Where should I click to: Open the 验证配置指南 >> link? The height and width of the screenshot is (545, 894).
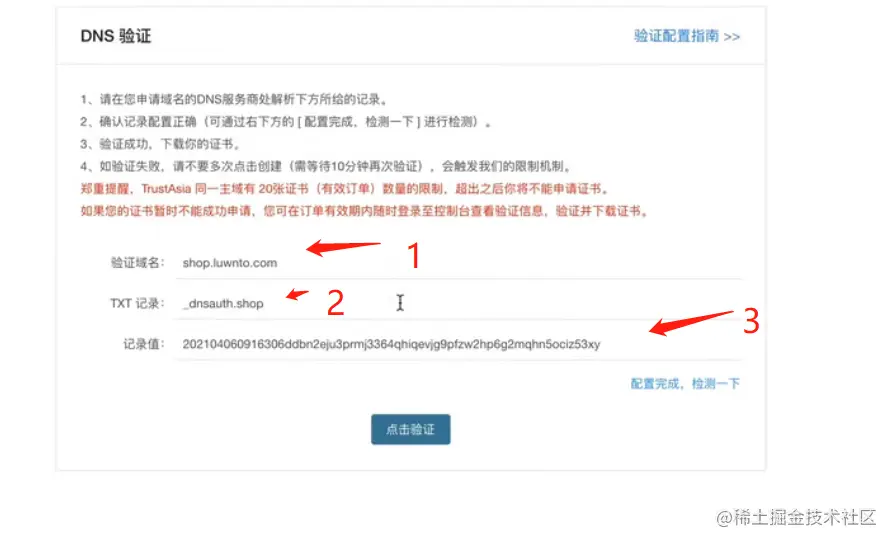686,36
